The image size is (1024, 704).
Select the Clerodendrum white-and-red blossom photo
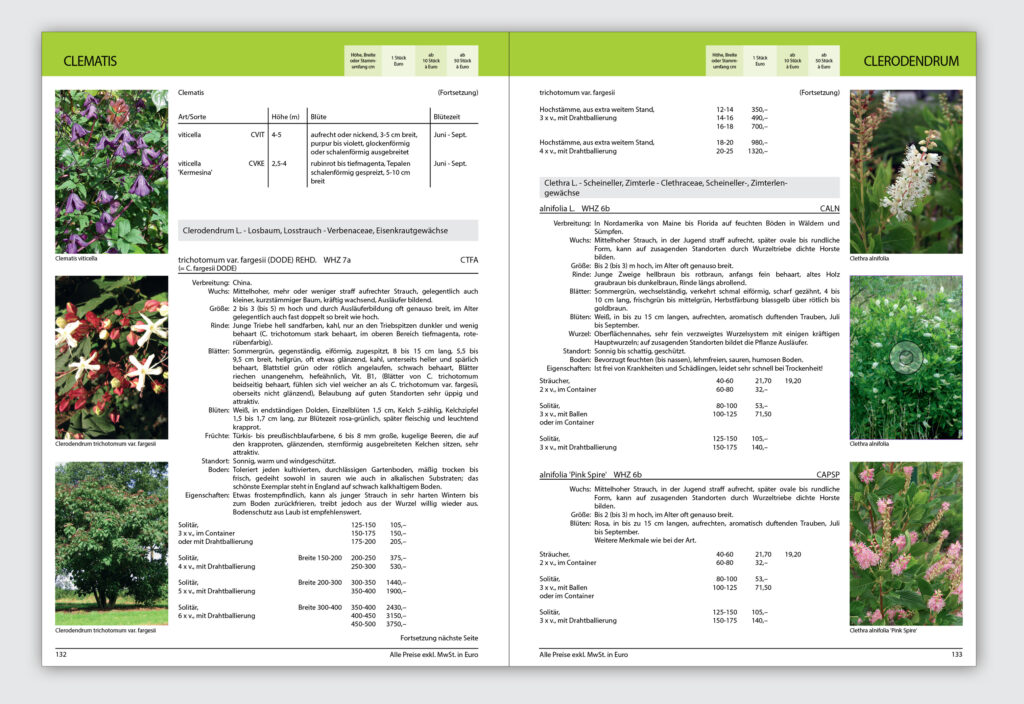pos(111,357)
